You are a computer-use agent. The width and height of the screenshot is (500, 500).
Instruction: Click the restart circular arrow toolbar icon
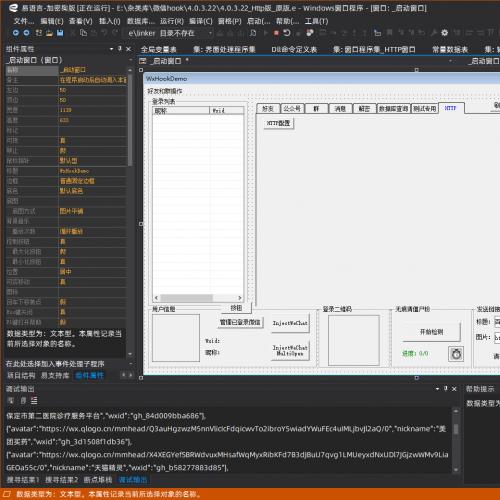coord(287,33)
